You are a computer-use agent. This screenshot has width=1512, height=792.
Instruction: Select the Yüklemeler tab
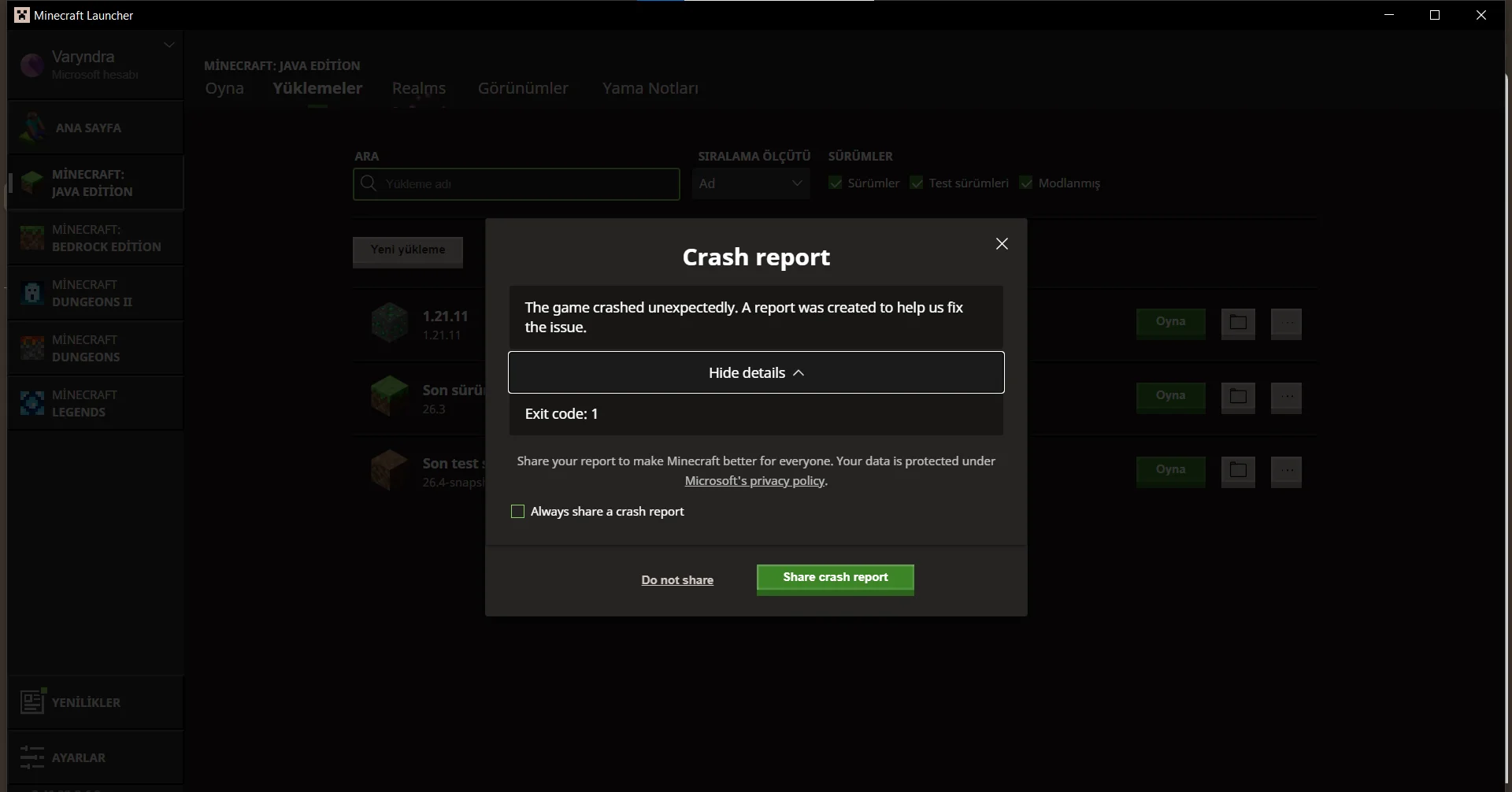(317, 88)
